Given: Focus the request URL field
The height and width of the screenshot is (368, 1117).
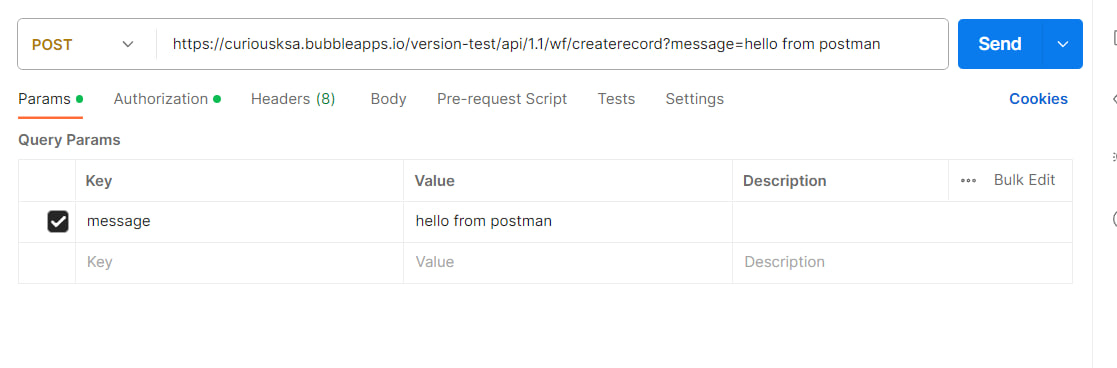Looking at the screenshot, I should pos(553,44).
